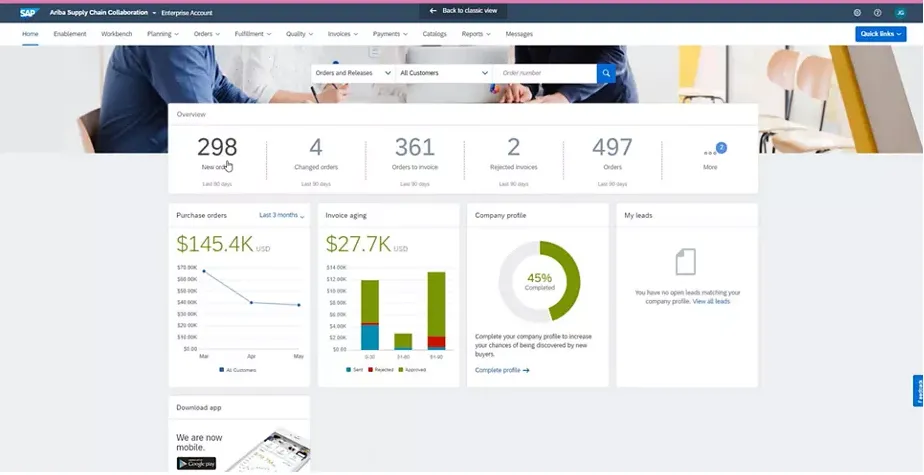This screenshot has width=924, height=475.
Task: Click the SAP logo
Action: 28,12
